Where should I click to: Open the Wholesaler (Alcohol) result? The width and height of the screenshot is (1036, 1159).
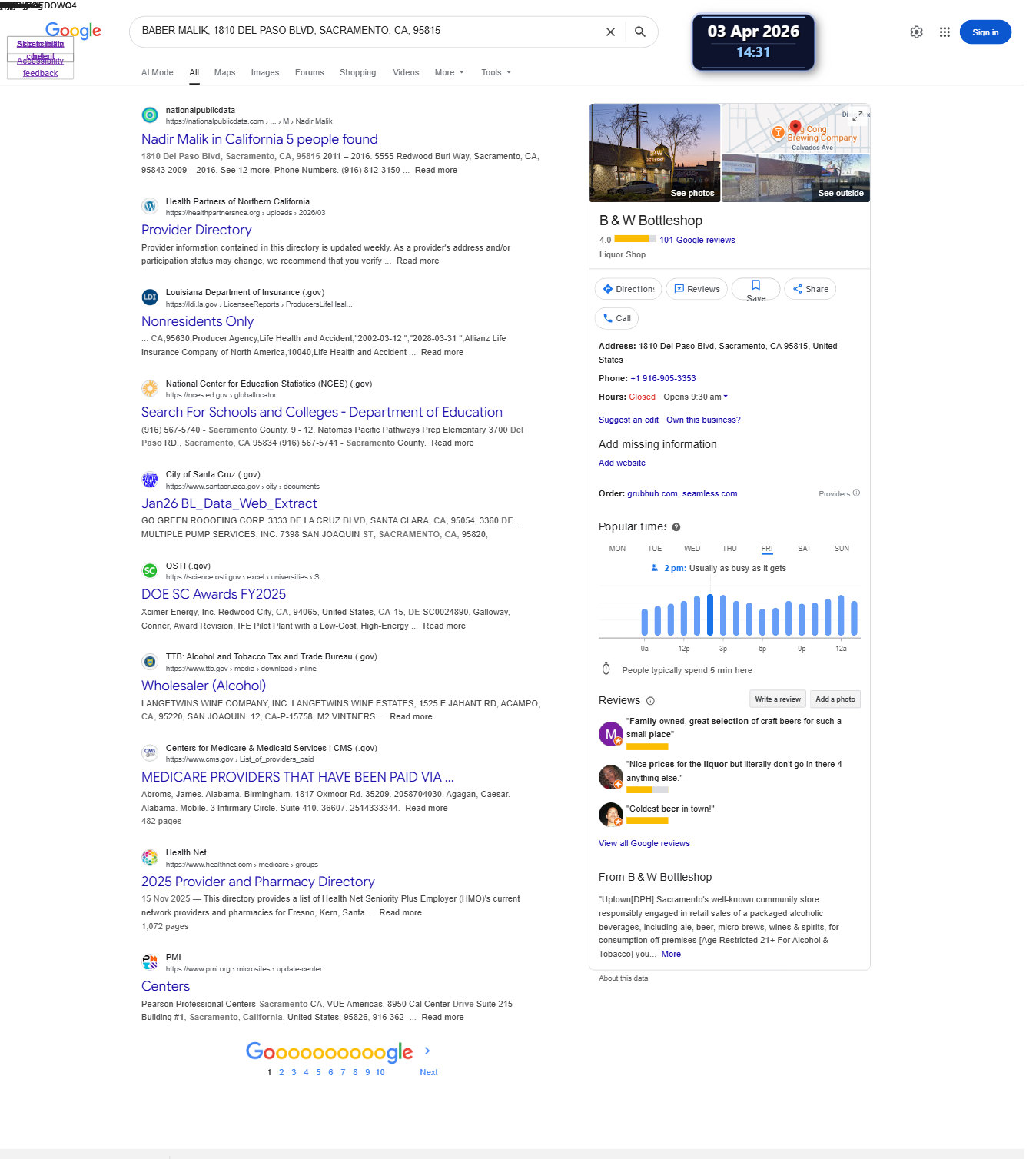pyautogui.click(x=204, y=686)
